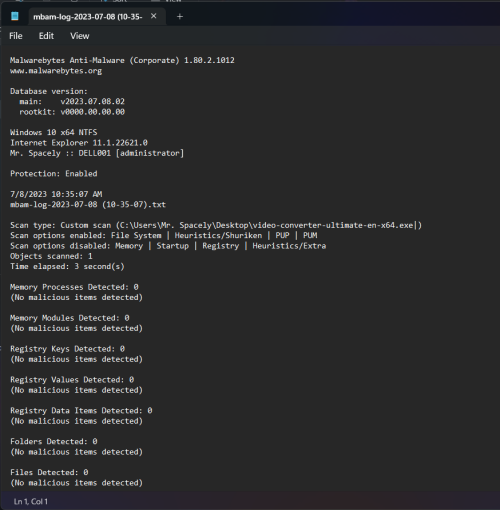Image resolution: width=500 pixels, height=510 pixels.
Task: Click the 'Scan options enabled' line
Action: pos(164,235)
